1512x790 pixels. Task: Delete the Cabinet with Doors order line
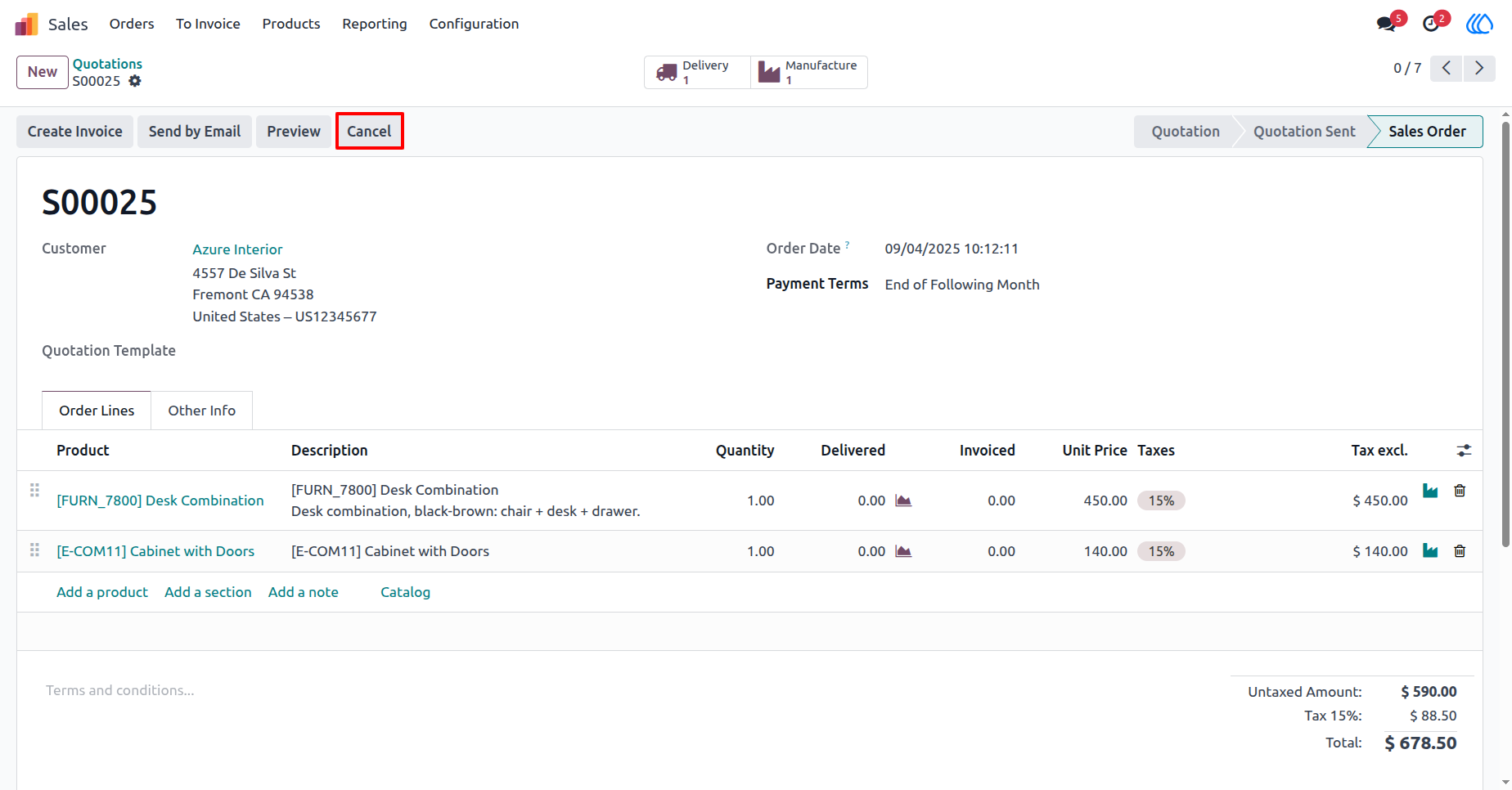click(x=1460, y=551)
